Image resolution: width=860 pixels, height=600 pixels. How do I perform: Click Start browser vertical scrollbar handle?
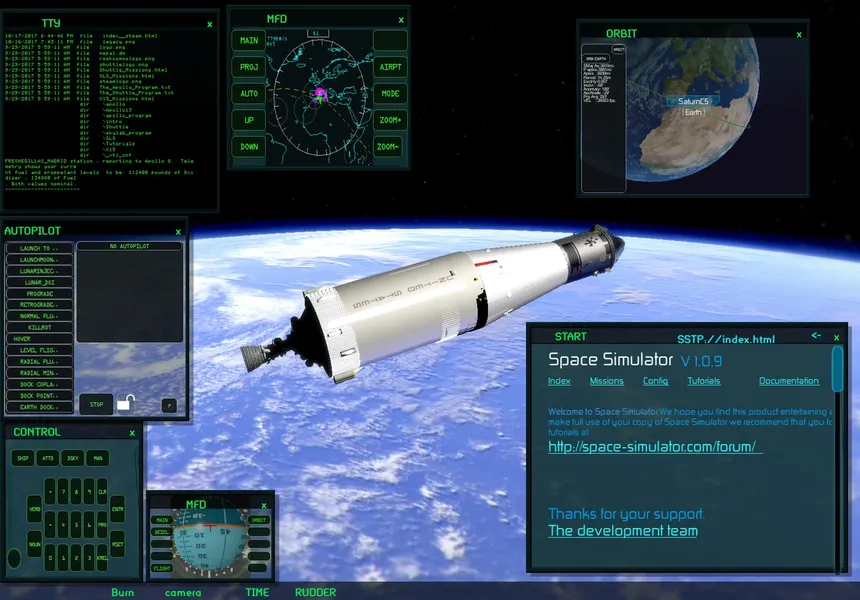click(837, 369)
